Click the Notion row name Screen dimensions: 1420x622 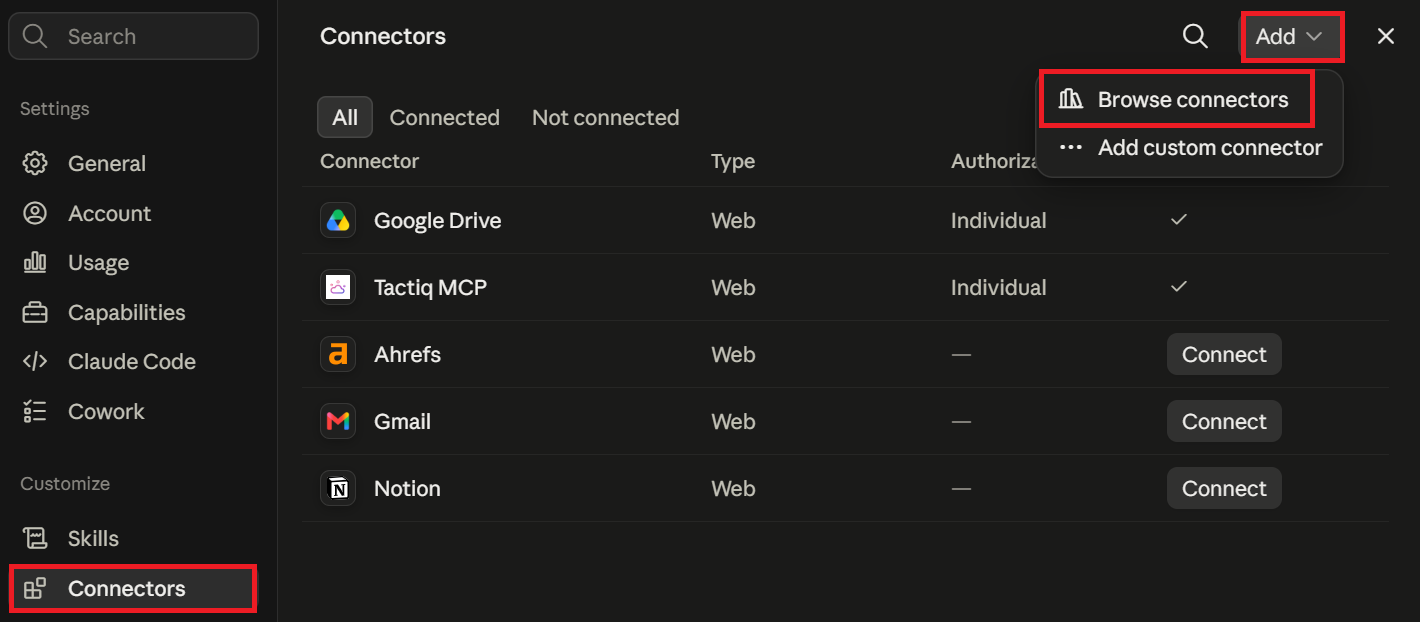pos(407,488)
